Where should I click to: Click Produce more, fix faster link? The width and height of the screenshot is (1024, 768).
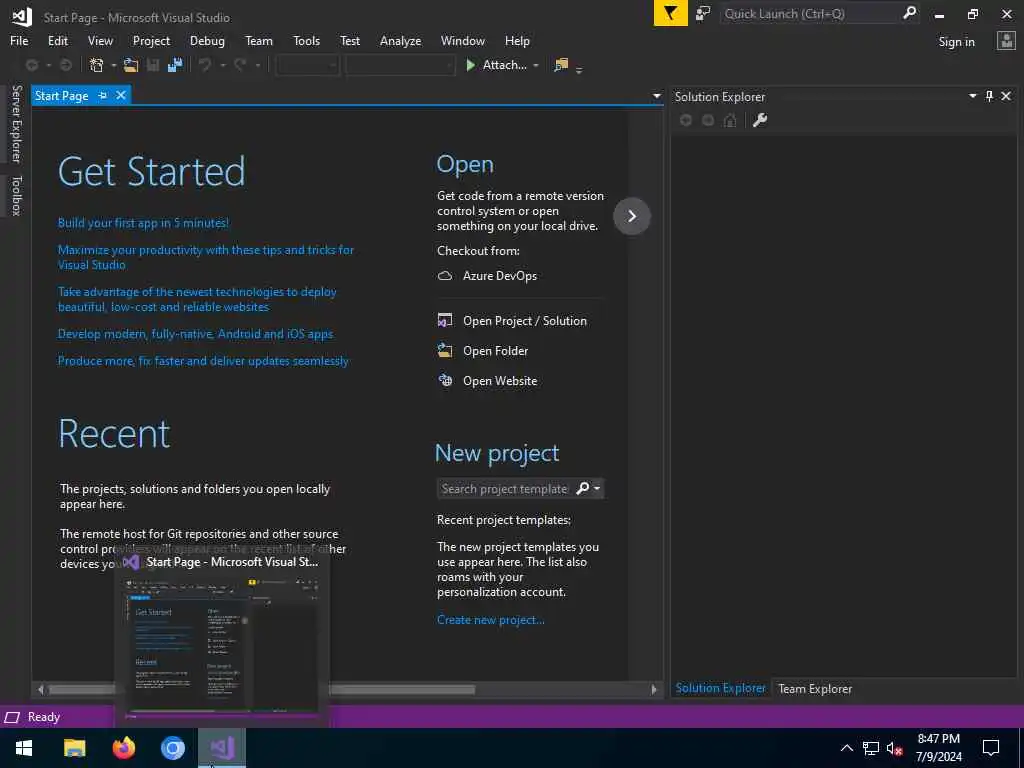(203, 360)
